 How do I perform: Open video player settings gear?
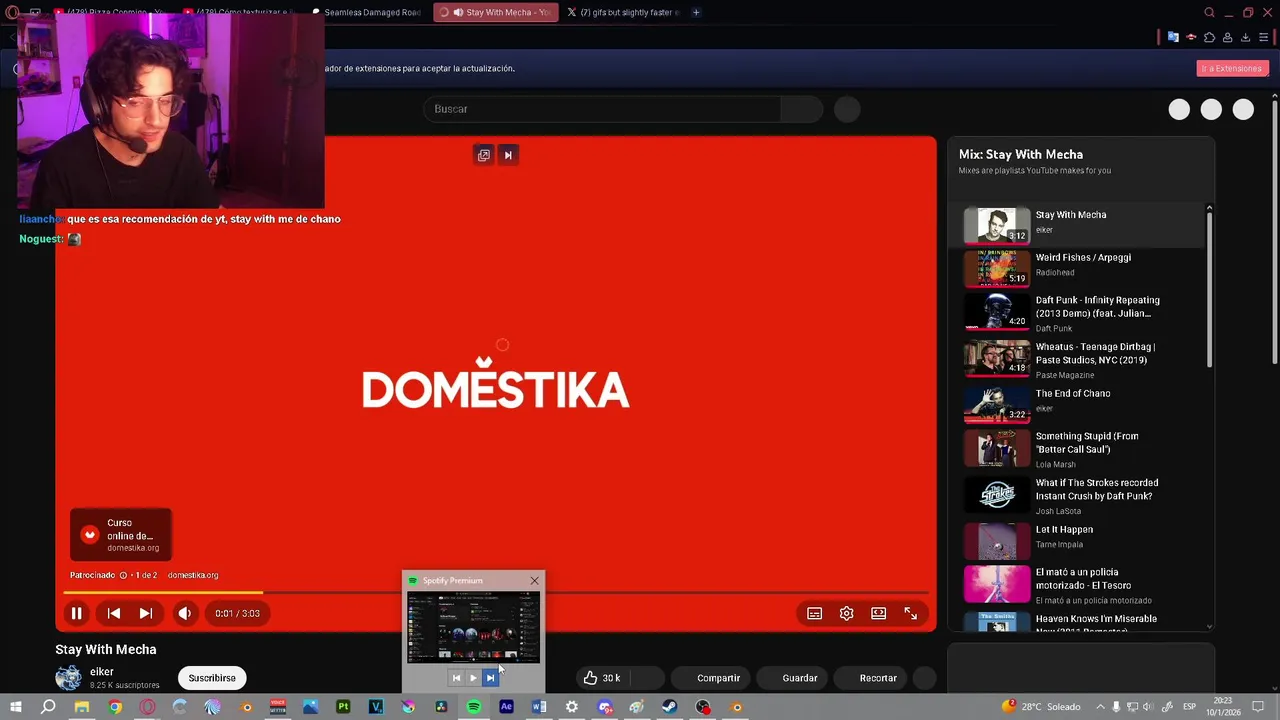click(x=847, y=613)
